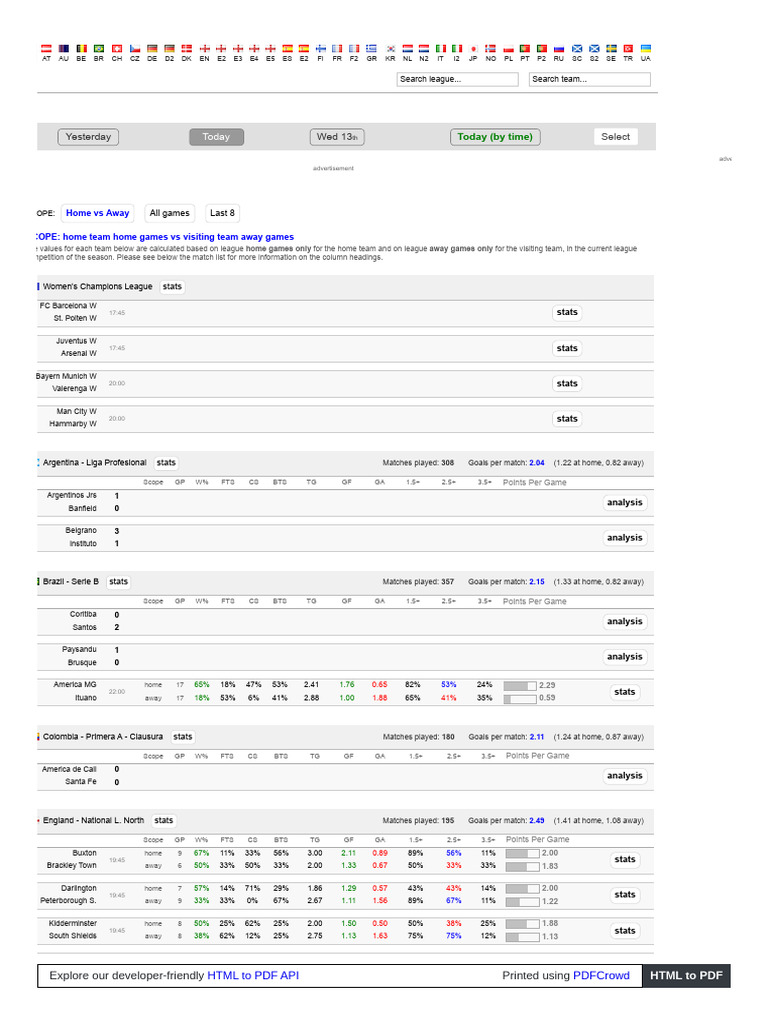Open the CH Switzerland flag league
The image size is (768, 1024).
117,49
